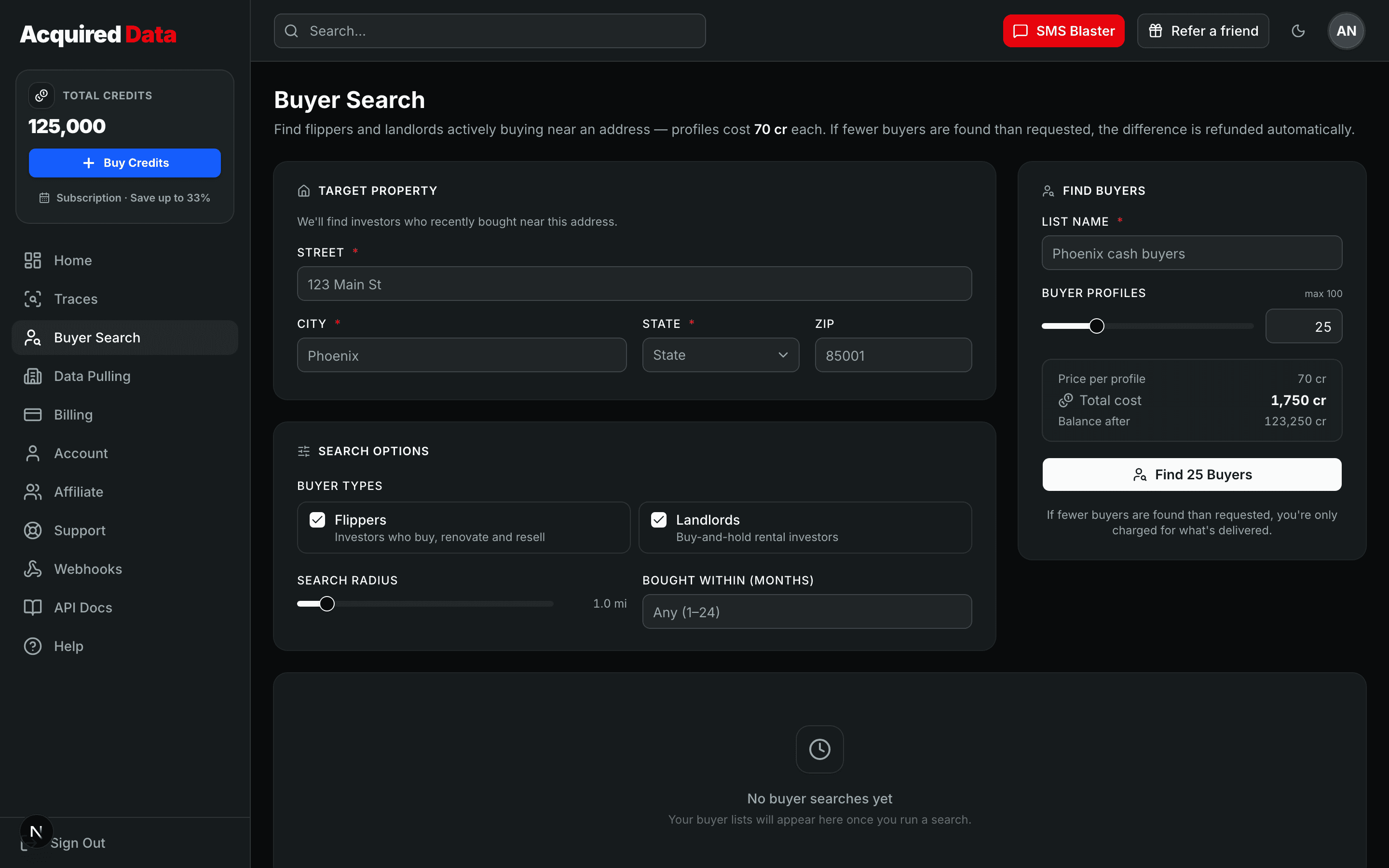Click the search magnifier icon in top bar
The height and width of the screenshot is (868, 1389).
pos(292,31)
